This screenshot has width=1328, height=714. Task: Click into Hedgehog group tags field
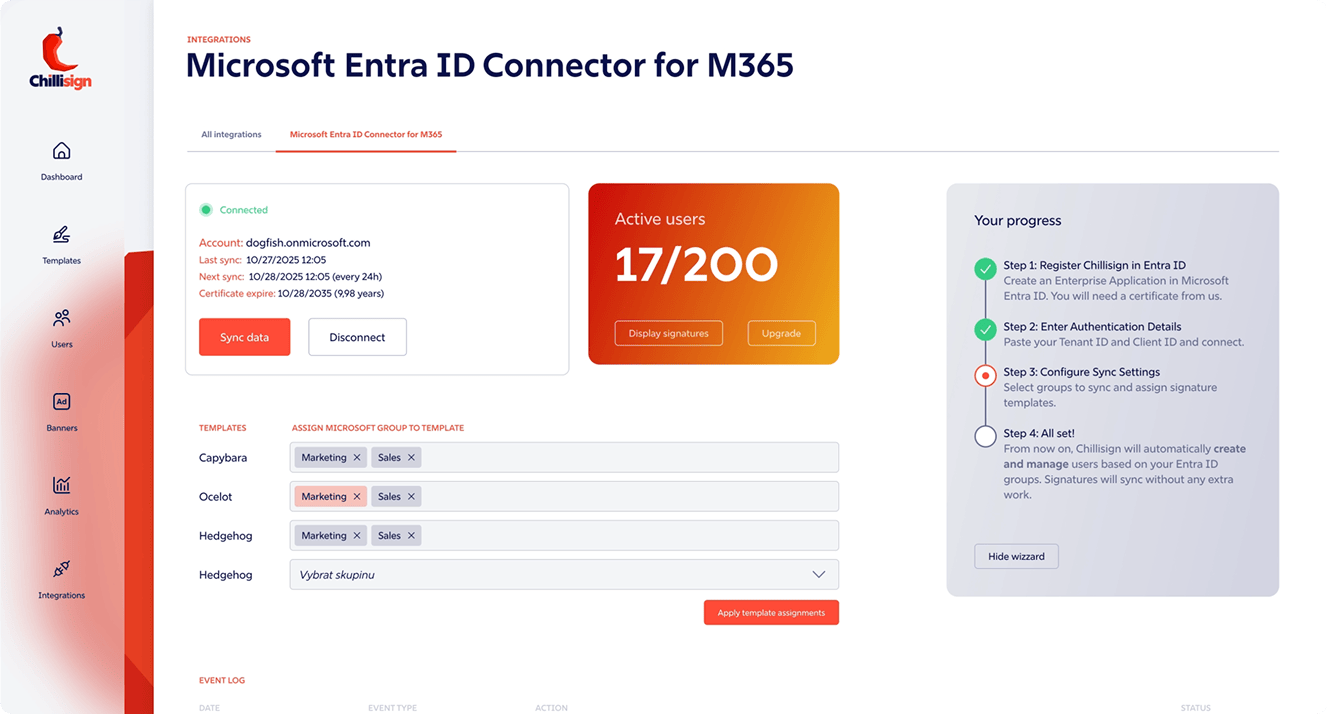coord(630,536)
